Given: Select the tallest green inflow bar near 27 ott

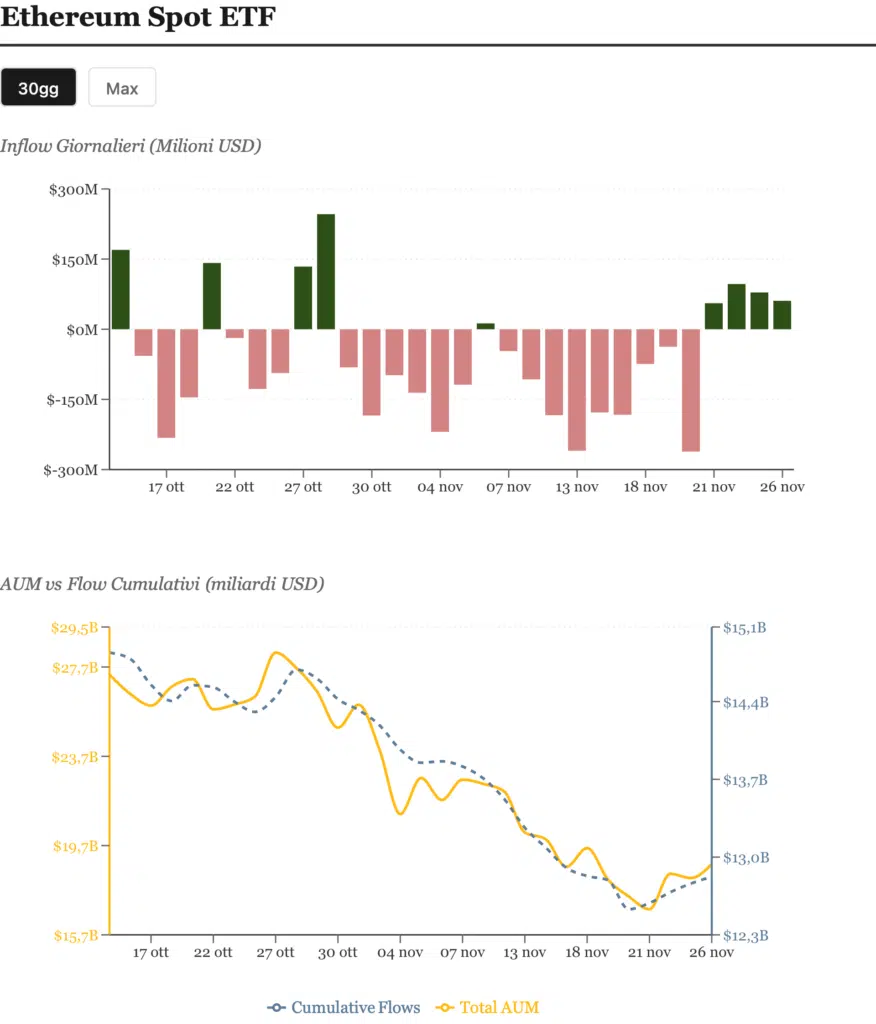Looking at the screenshot, I should click(324, 270).
